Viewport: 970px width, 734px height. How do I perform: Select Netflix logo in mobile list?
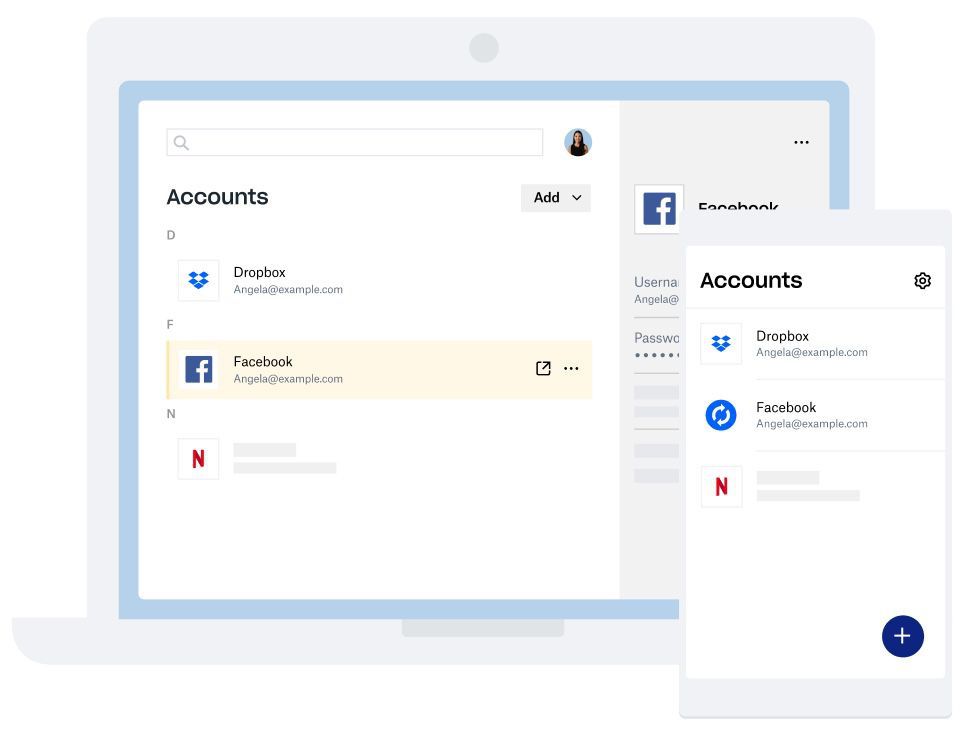[721, 487]
